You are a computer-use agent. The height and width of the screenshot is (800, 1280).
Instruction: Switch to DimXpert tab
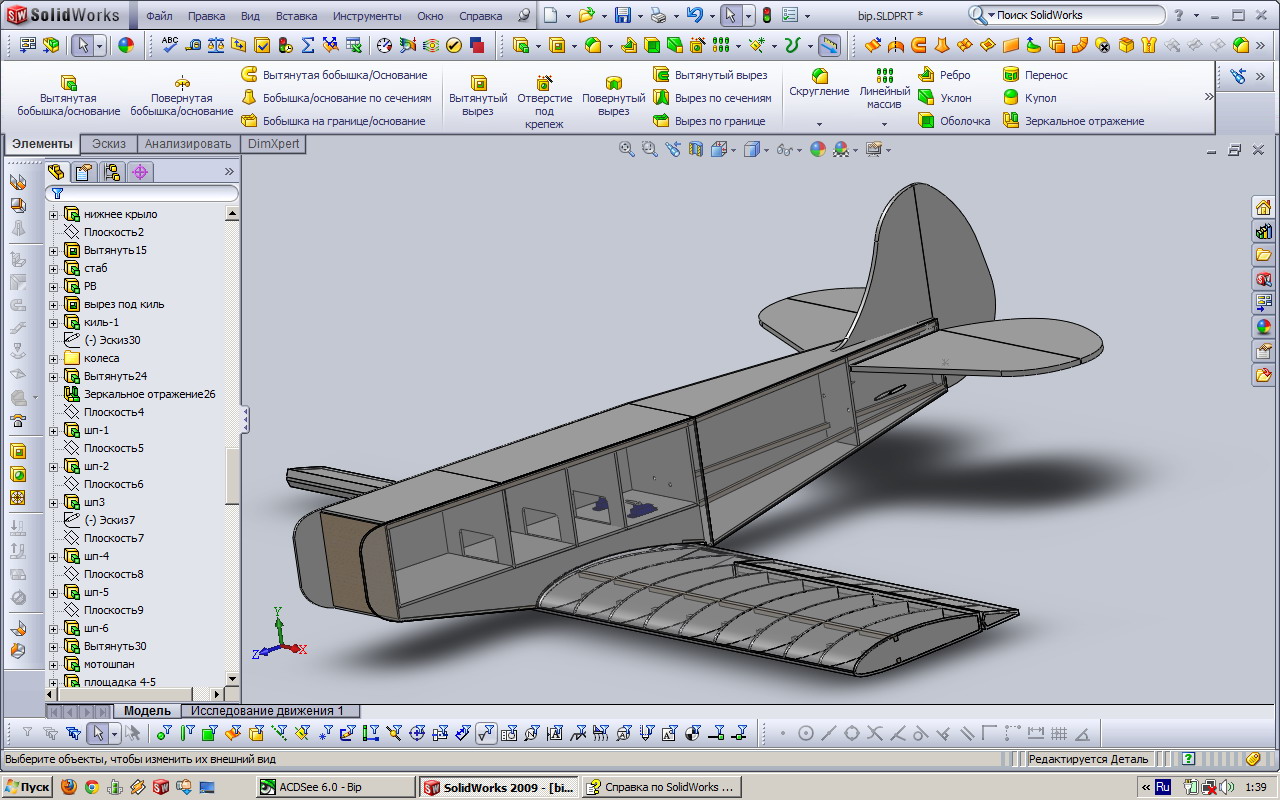[x=273, y=144]
